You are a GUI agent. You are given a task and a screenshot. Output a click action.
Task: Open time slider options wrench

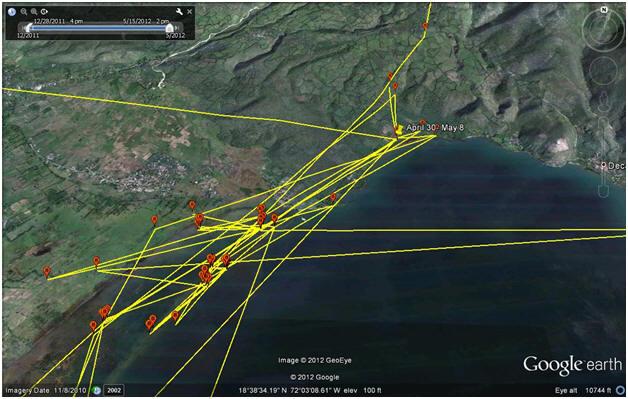click(x=179, y=12)
